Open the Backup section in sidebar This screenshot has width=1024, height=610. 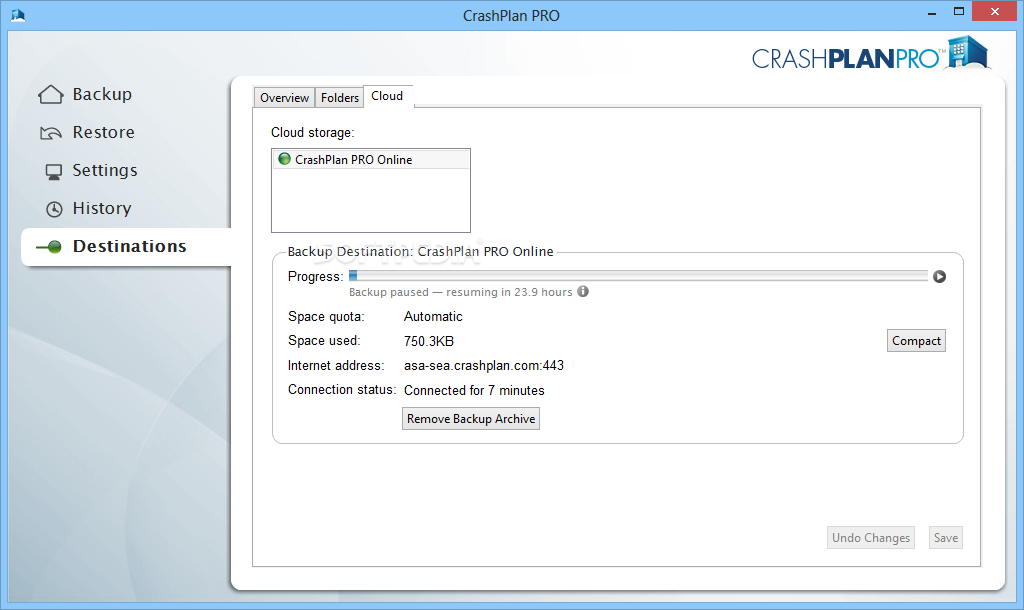pos(102,95)
